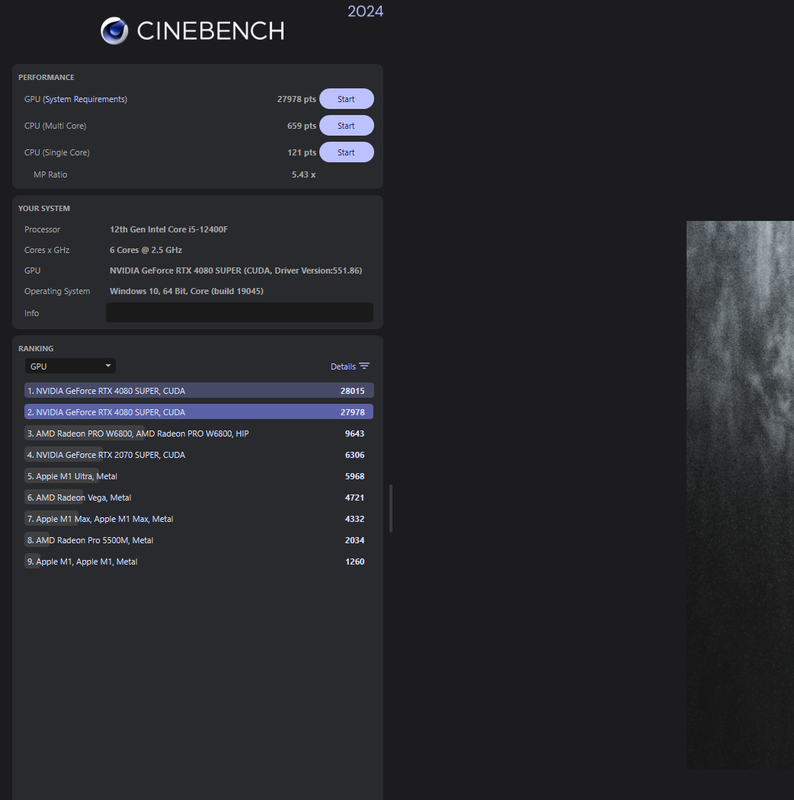The image size is (794, 800).
Task: Click the Windows 10 operating system value
Action: pos(187,291)
